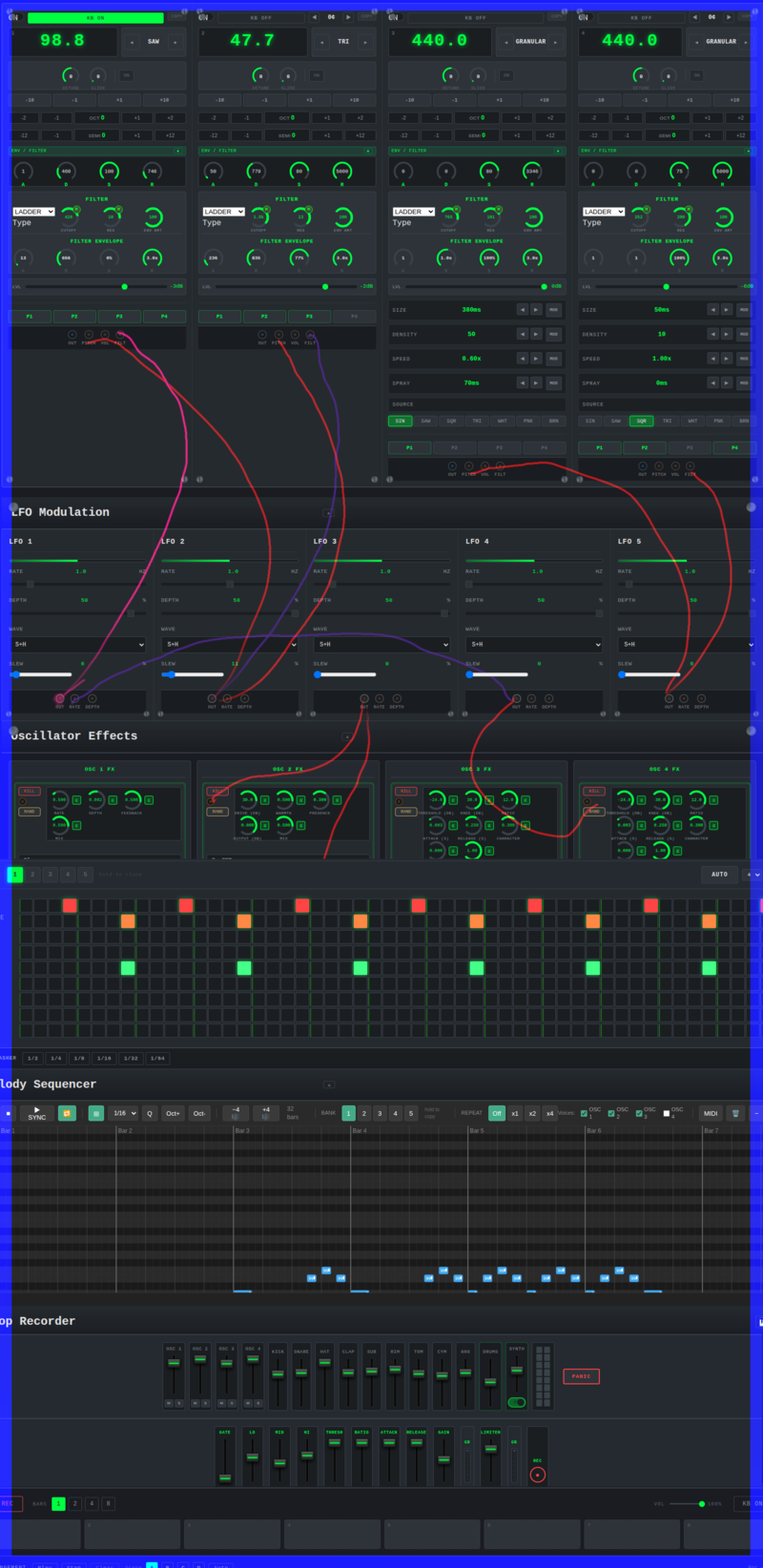Select next waveform arrow right of SAW

[175, 42]
